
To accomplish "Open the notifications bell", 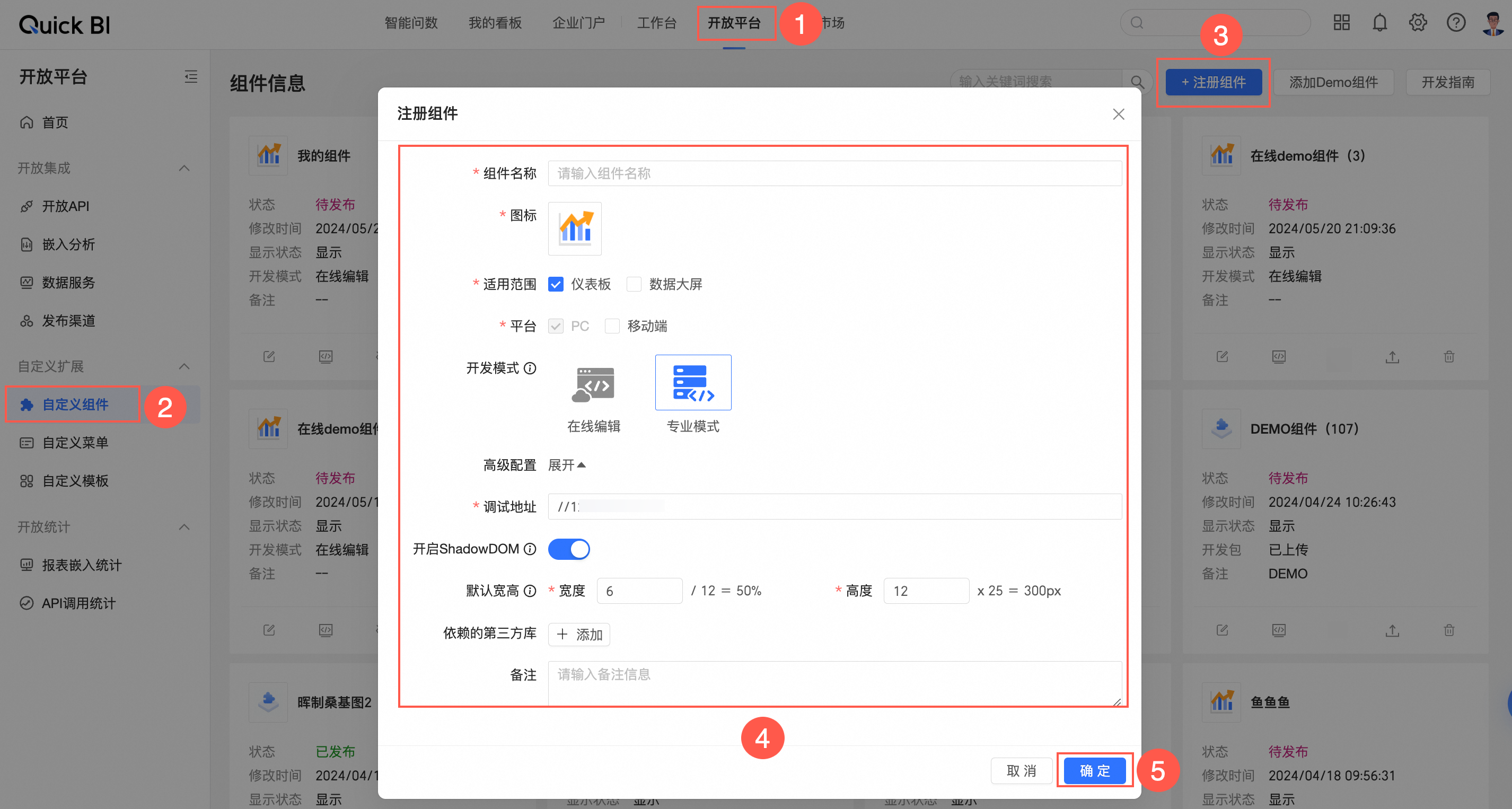I will 1380,23.
